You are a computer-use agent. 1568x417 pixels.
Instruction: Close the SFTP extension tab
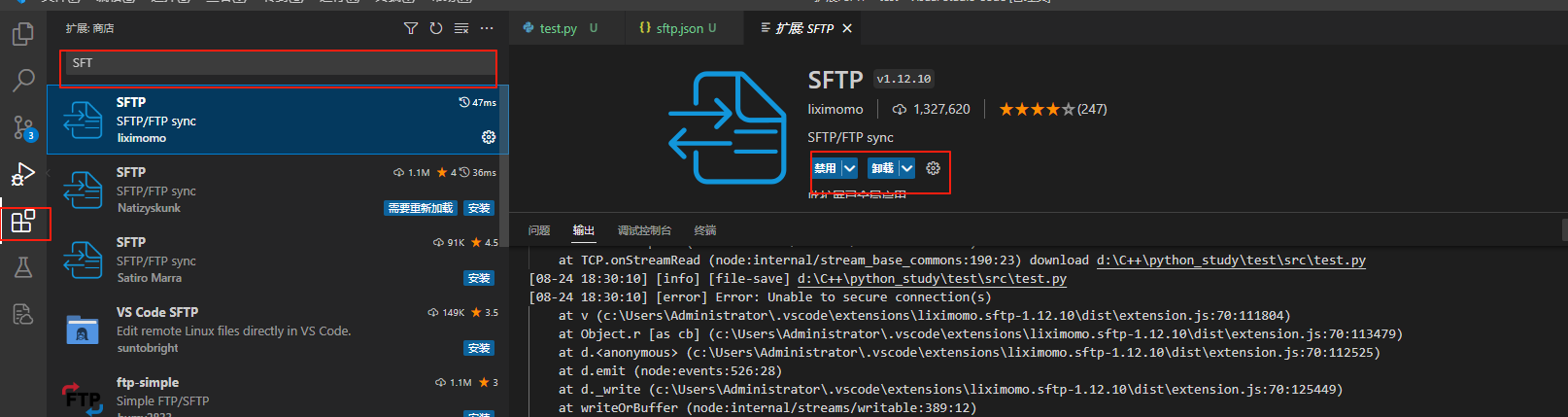pyautogui.click(x=847, y=28)
